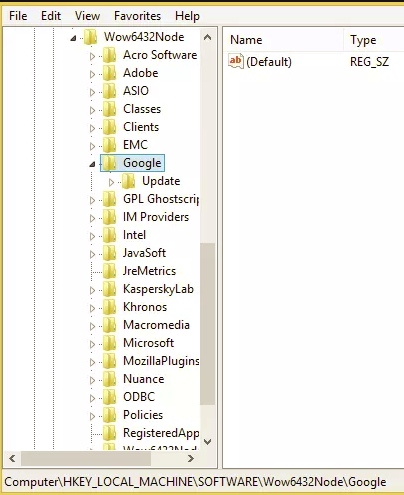This screenshot has width=404, height=495.
Task: Open the File menu
Action: click(18, 16)
